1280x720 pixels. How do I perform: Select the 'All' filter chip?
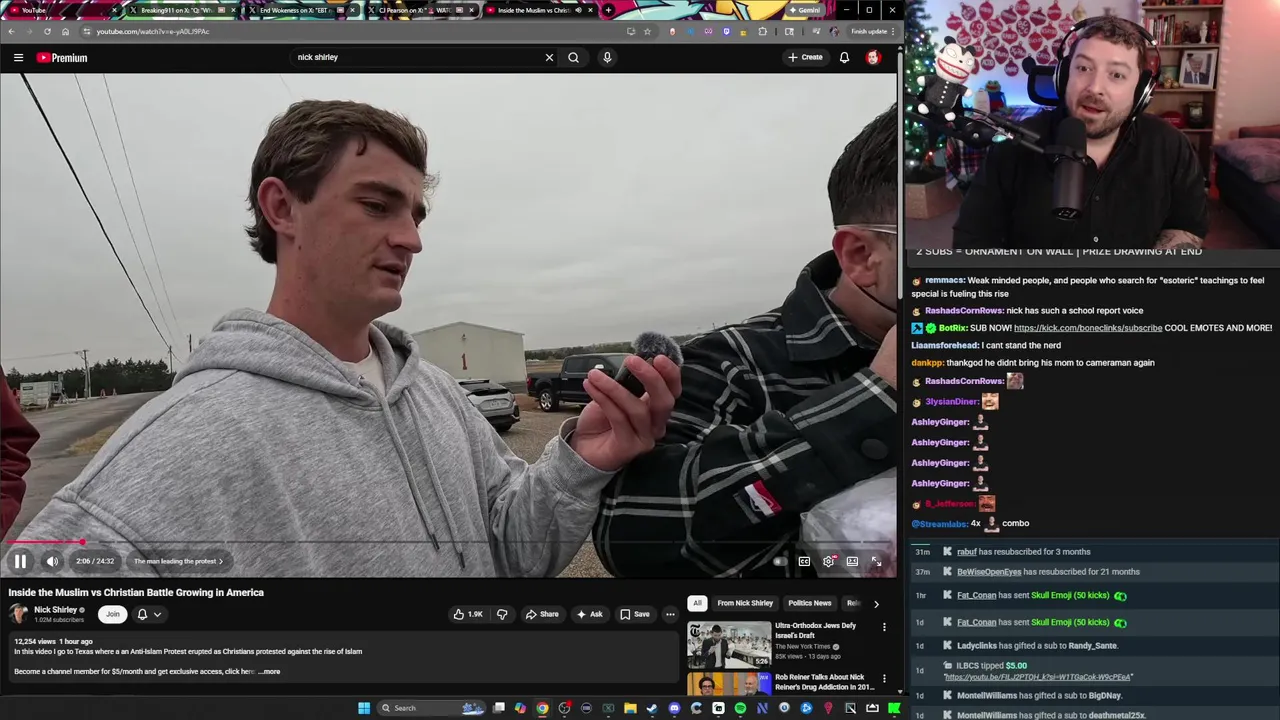pyautogui.click(x=697, y=603)
